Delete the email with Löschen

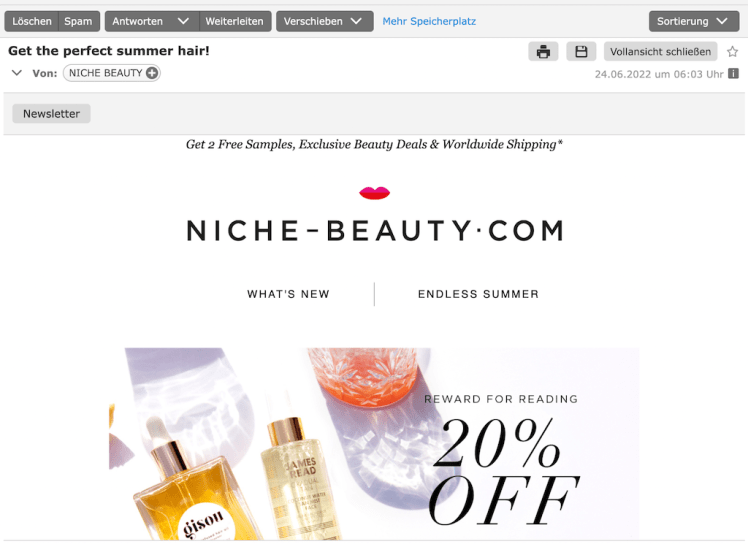coord(31,21)
